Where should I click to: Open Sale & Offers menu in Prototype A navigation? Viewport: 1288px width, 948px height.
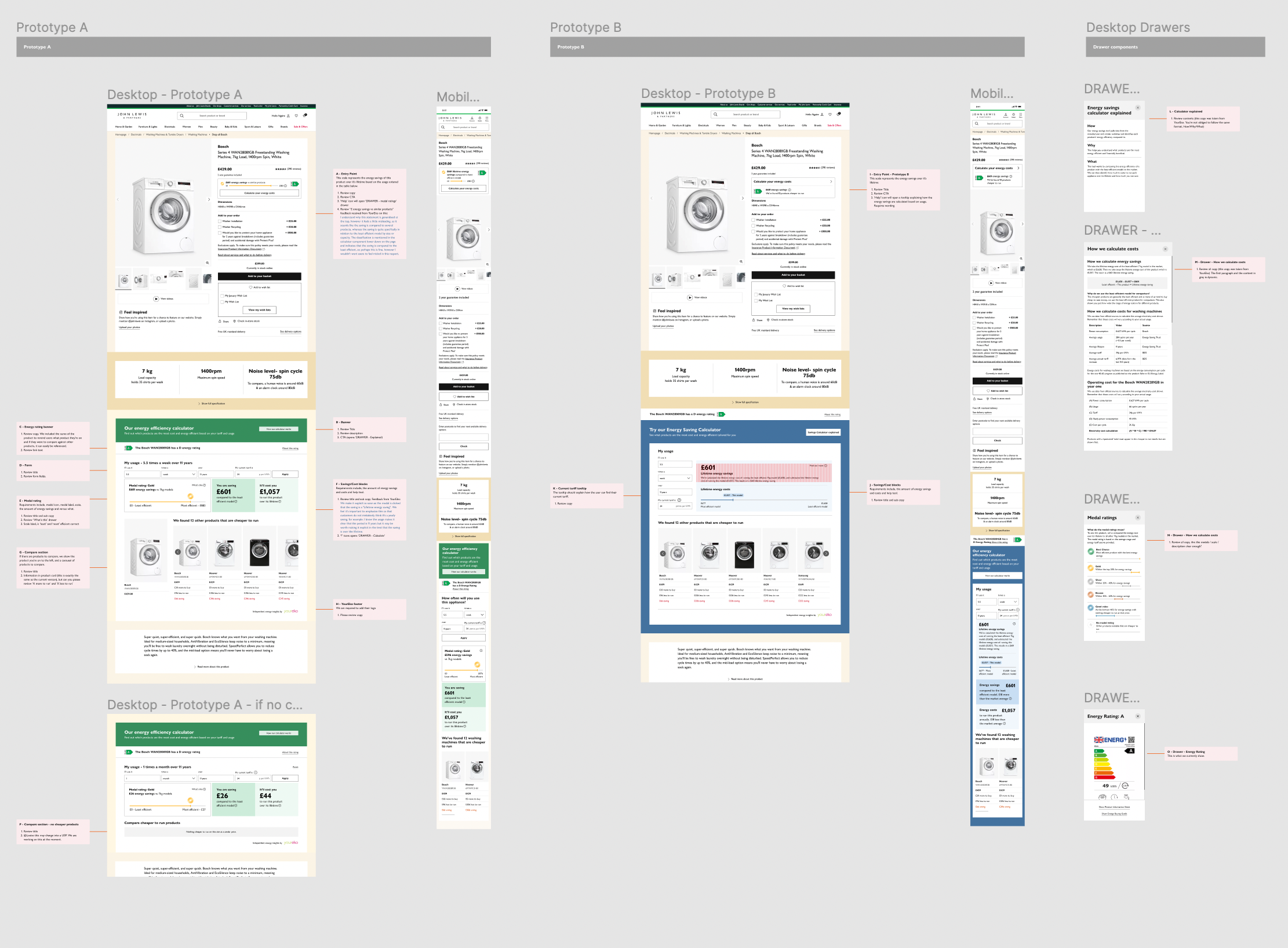click(x=300, y=126)
